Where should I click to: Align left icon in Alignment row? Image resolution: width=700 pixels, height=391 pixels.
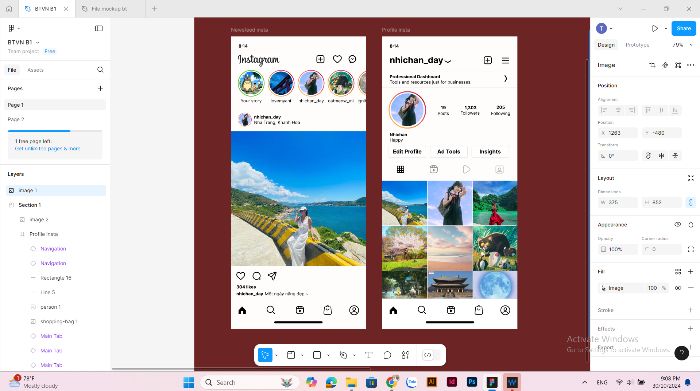coord(604,110)
